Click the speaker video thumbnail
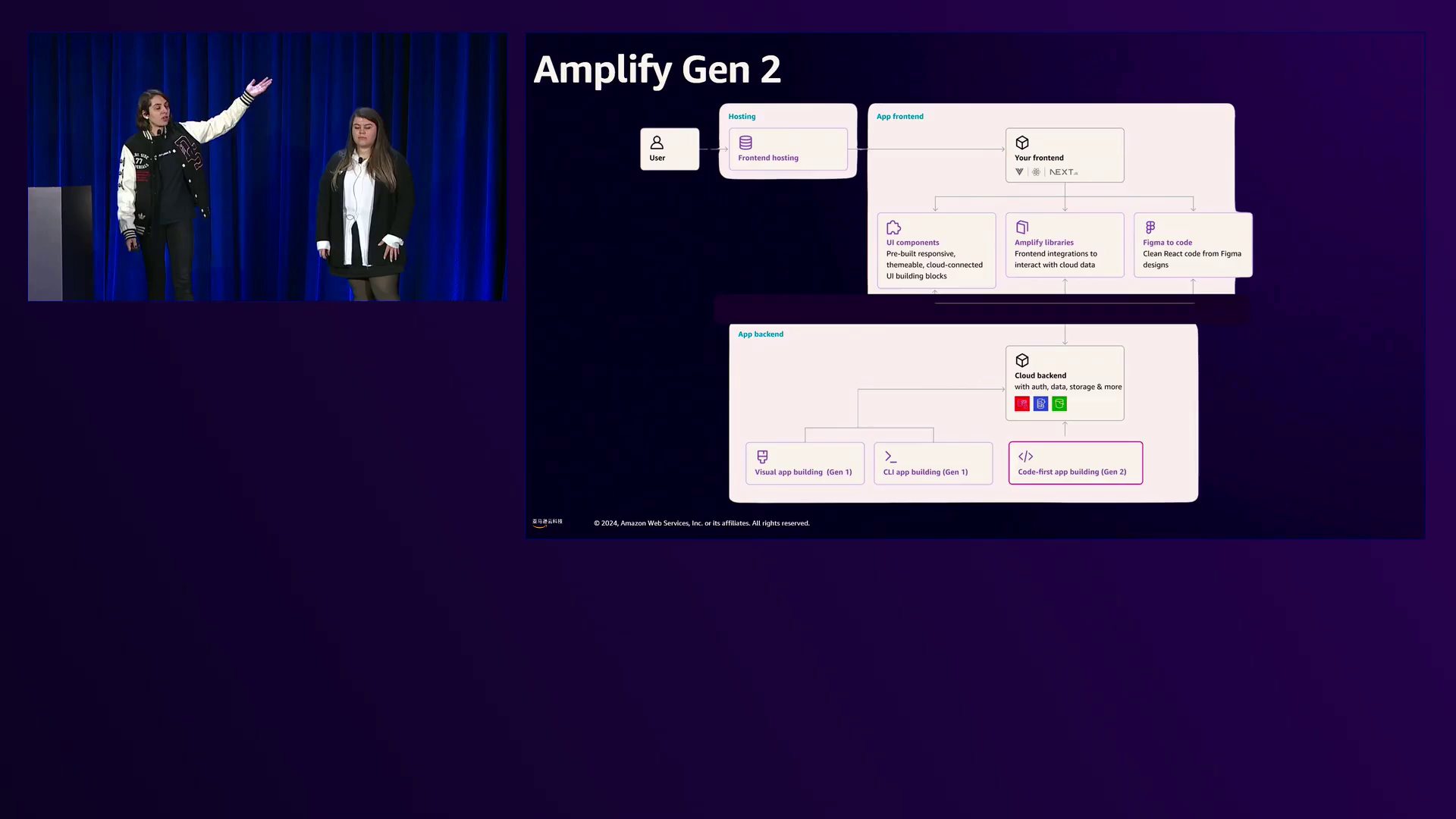Image resolution: width=1456 pixels, height=819 pixels. tap(268, 167)
